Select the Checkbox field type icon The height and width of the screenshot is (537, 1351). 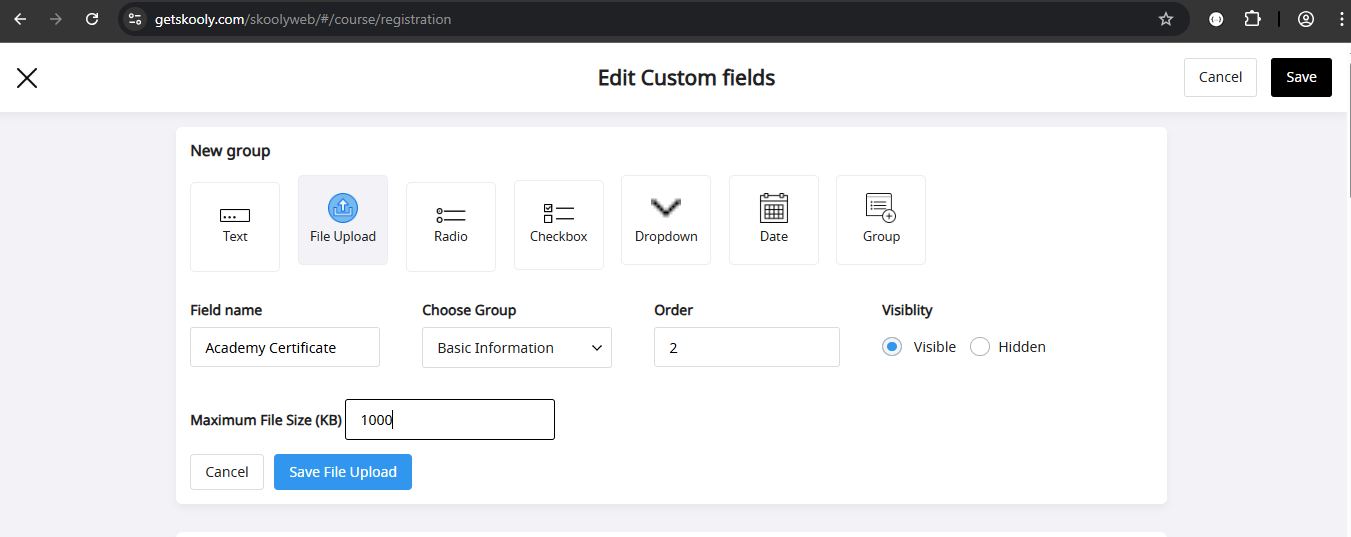click(x=559, y=225)
